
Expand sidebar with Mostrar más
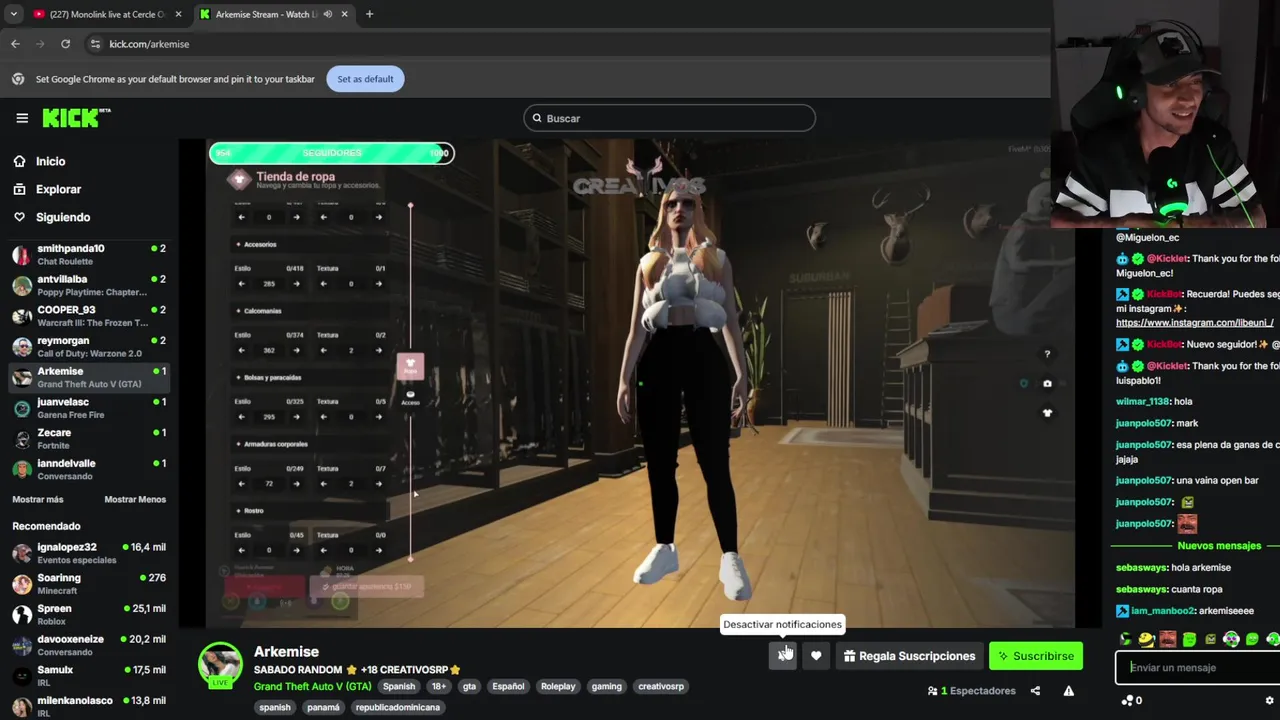click(x=38, y=499)
